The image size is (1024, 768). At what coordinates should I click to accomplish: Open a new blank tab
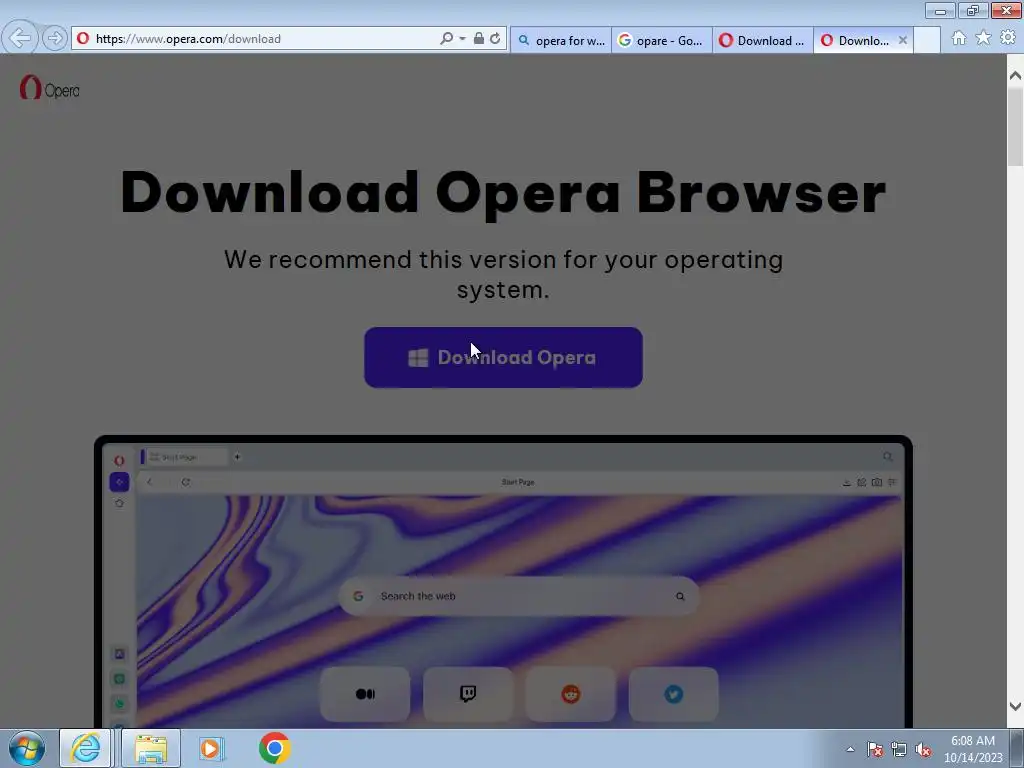927,40
